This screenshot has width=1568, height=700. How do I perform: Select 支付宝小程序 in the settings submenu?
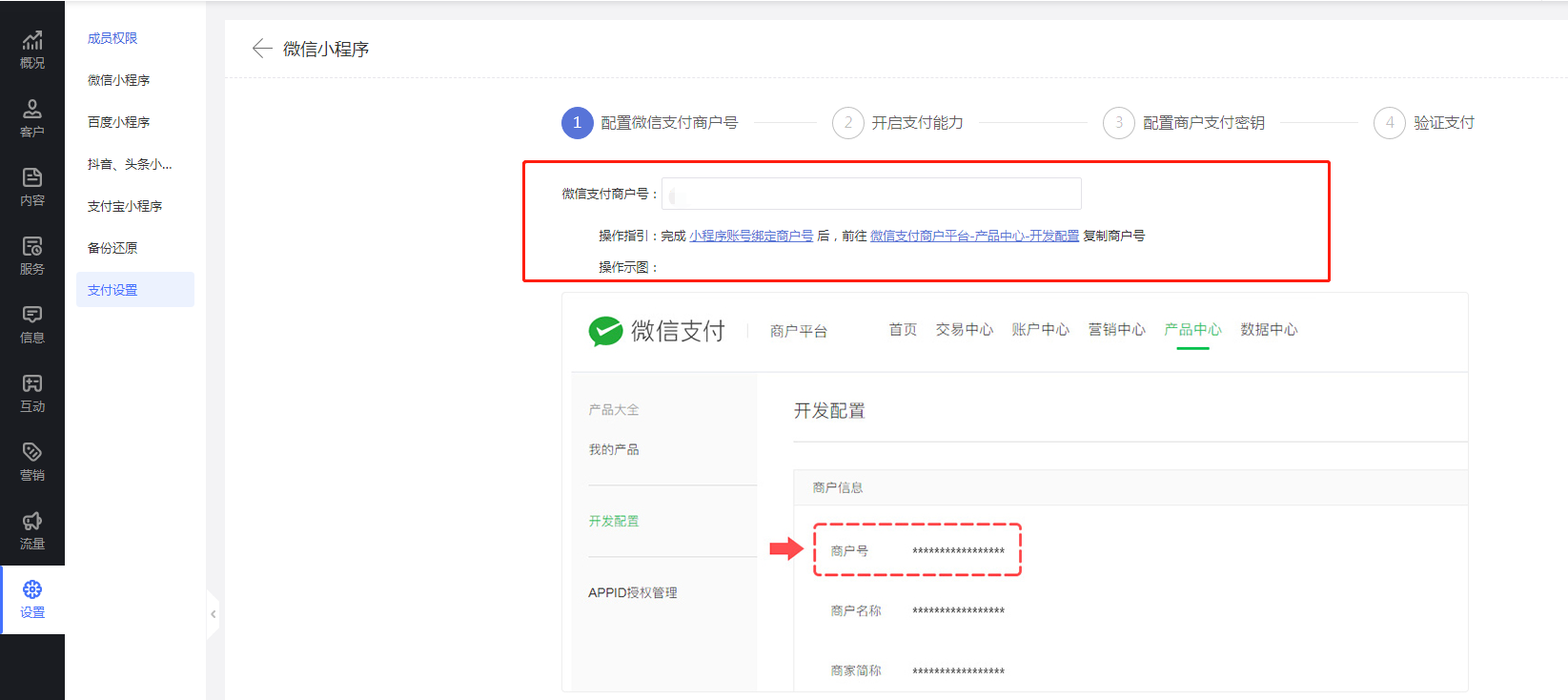tap(125, 206)
